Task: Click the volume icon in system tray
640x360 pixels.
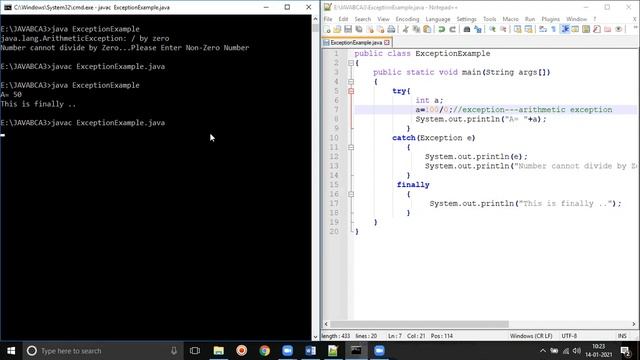Action: [576, 351]
